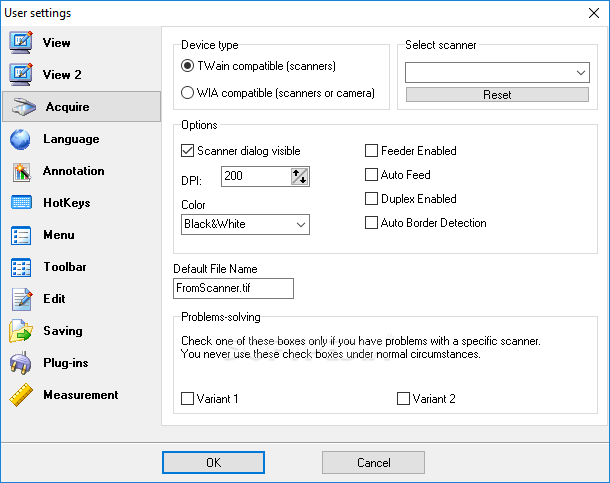Expand the Color Black&White dropdown
This screenshot has width=610, height=483.
(245, 224)
